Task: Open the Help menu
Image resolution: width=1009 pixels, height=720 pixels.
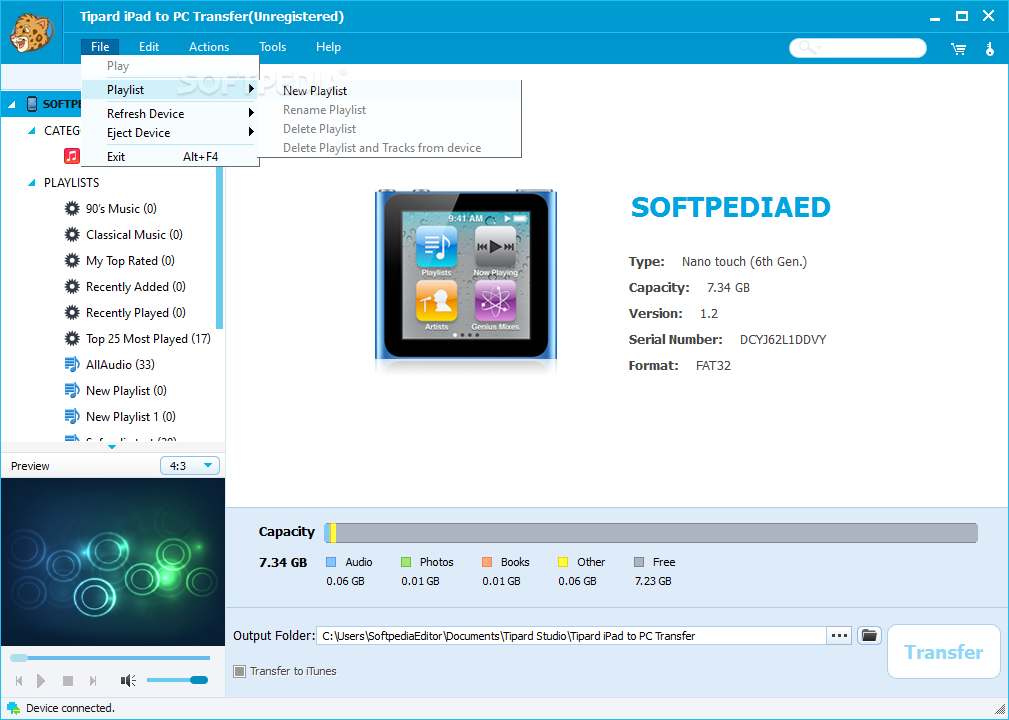Action: (x=328, y=46)
